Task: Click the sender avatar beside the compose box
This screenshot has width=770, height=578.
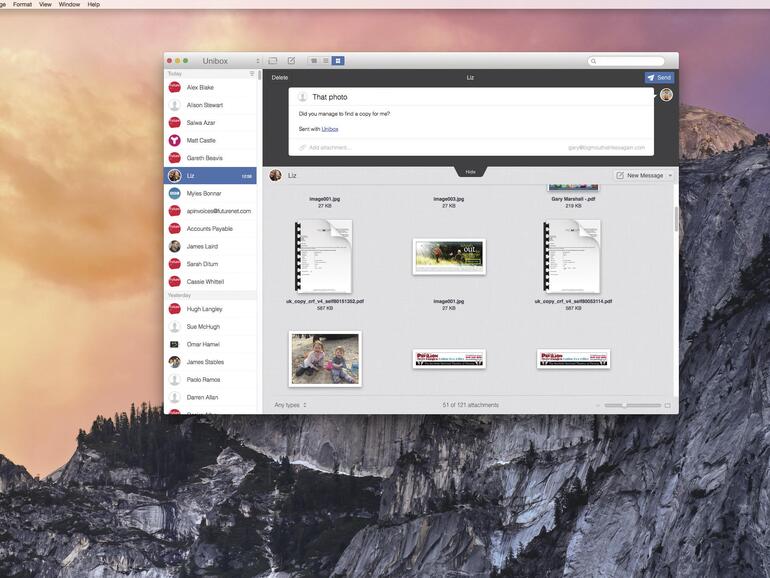Action: 666,95
